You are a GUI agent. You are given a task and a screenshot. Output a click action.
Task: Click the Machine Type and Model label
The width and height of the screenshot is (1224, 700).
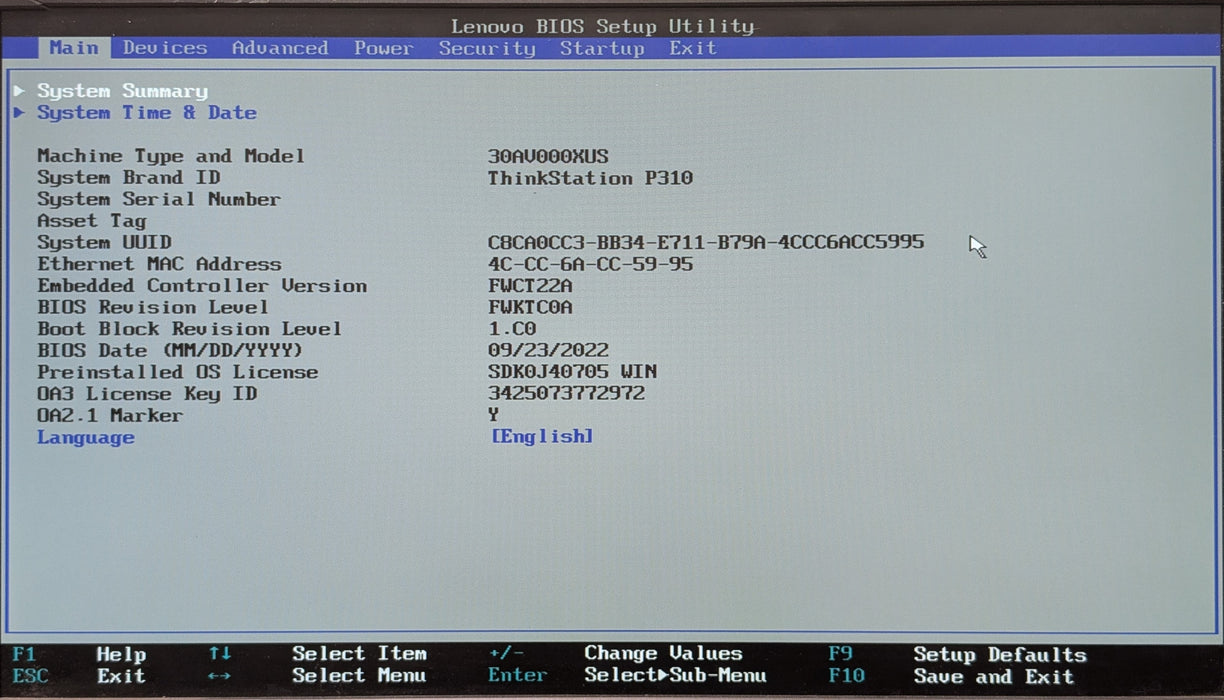171,156
